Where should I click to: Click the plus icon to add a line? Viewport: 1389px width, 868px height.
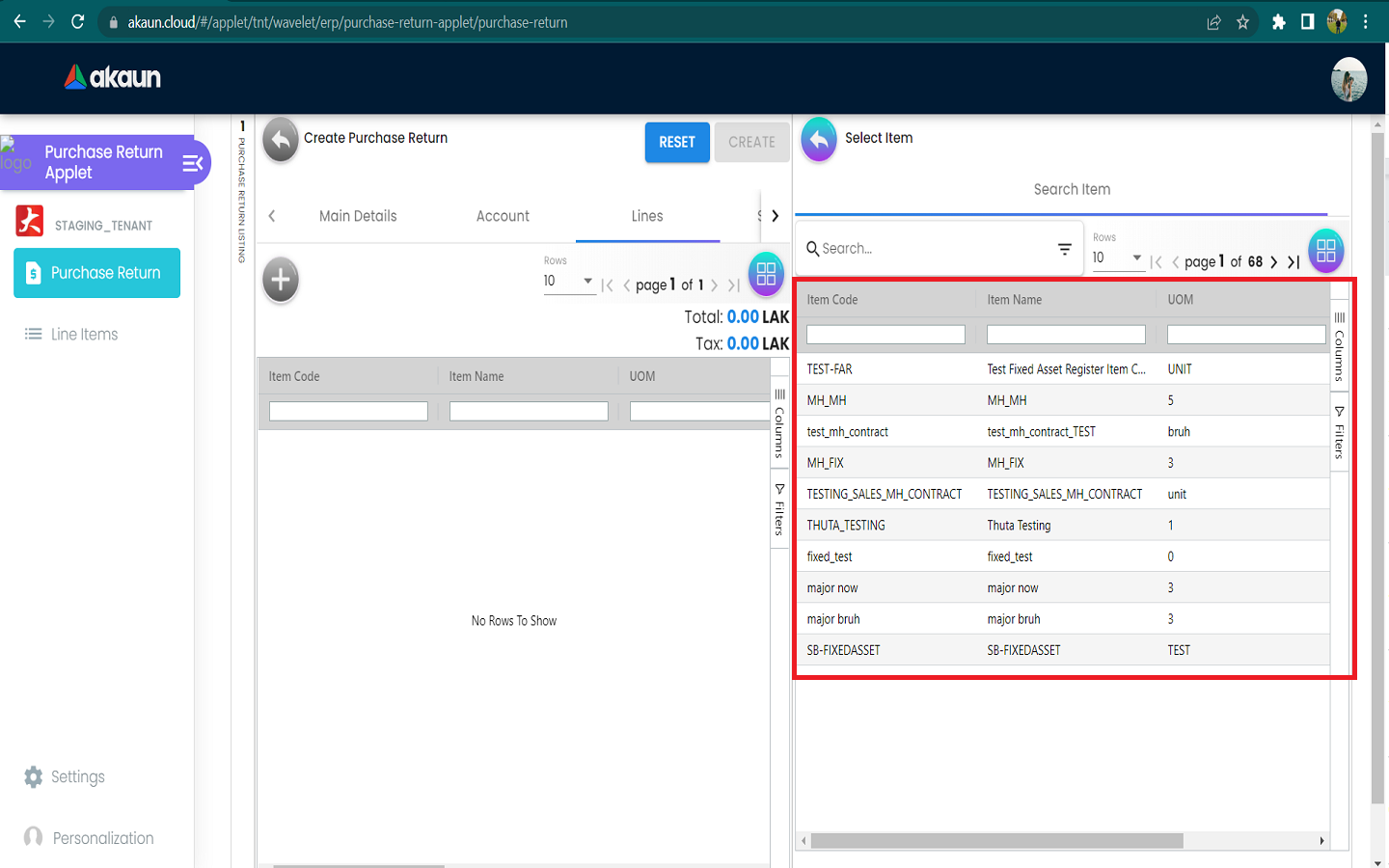pos(281,281)
